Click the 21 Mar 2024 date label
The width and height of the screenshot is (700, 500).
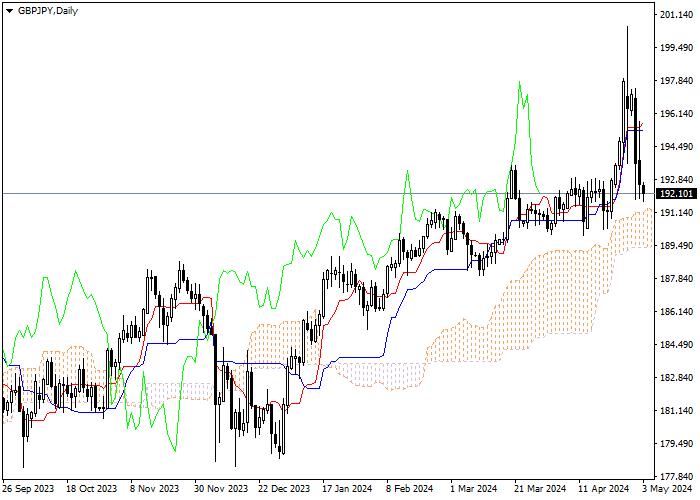(540, 489)
